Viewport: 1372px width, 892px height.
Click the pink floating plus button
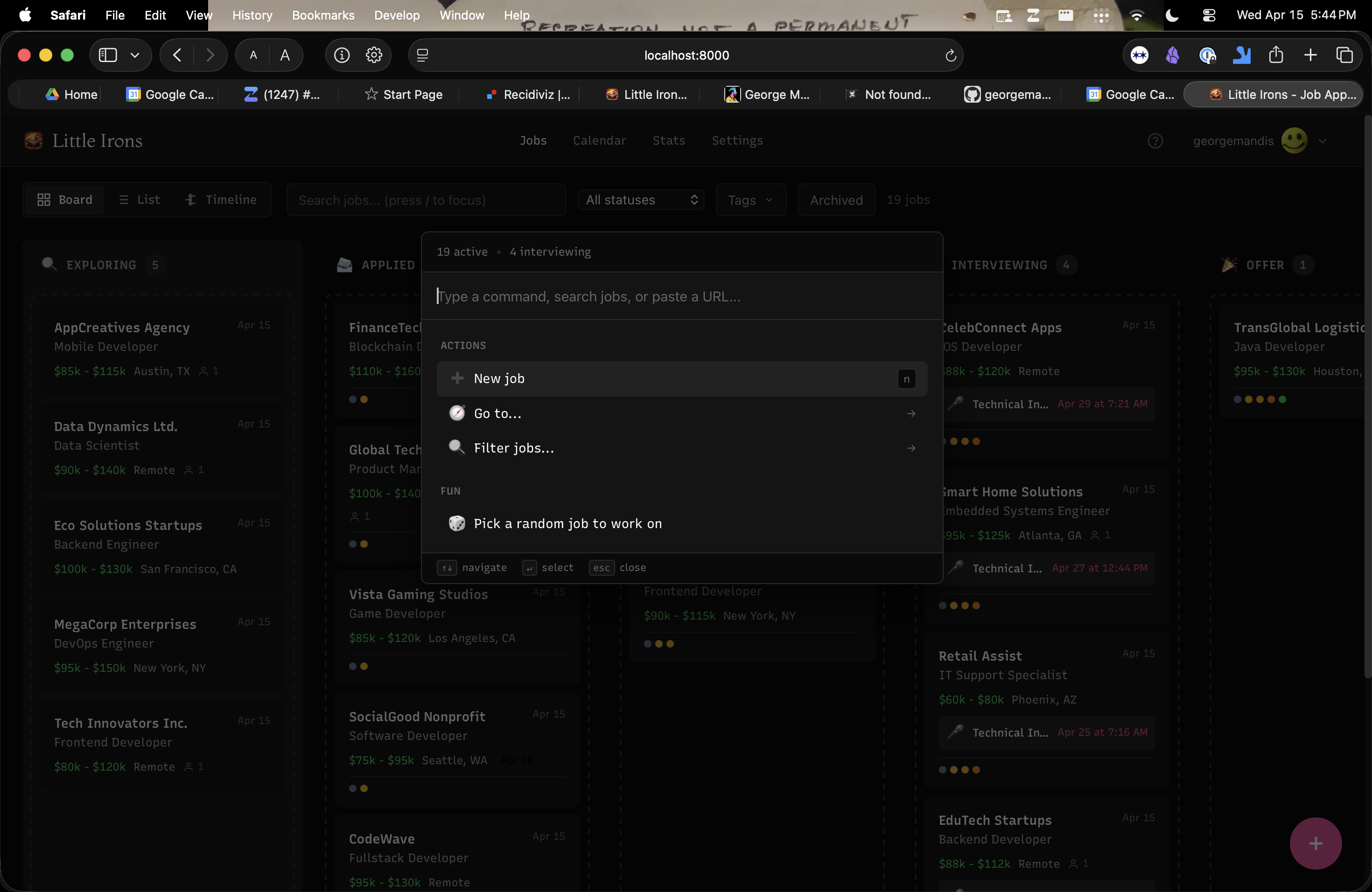[x=1315, y=843]
